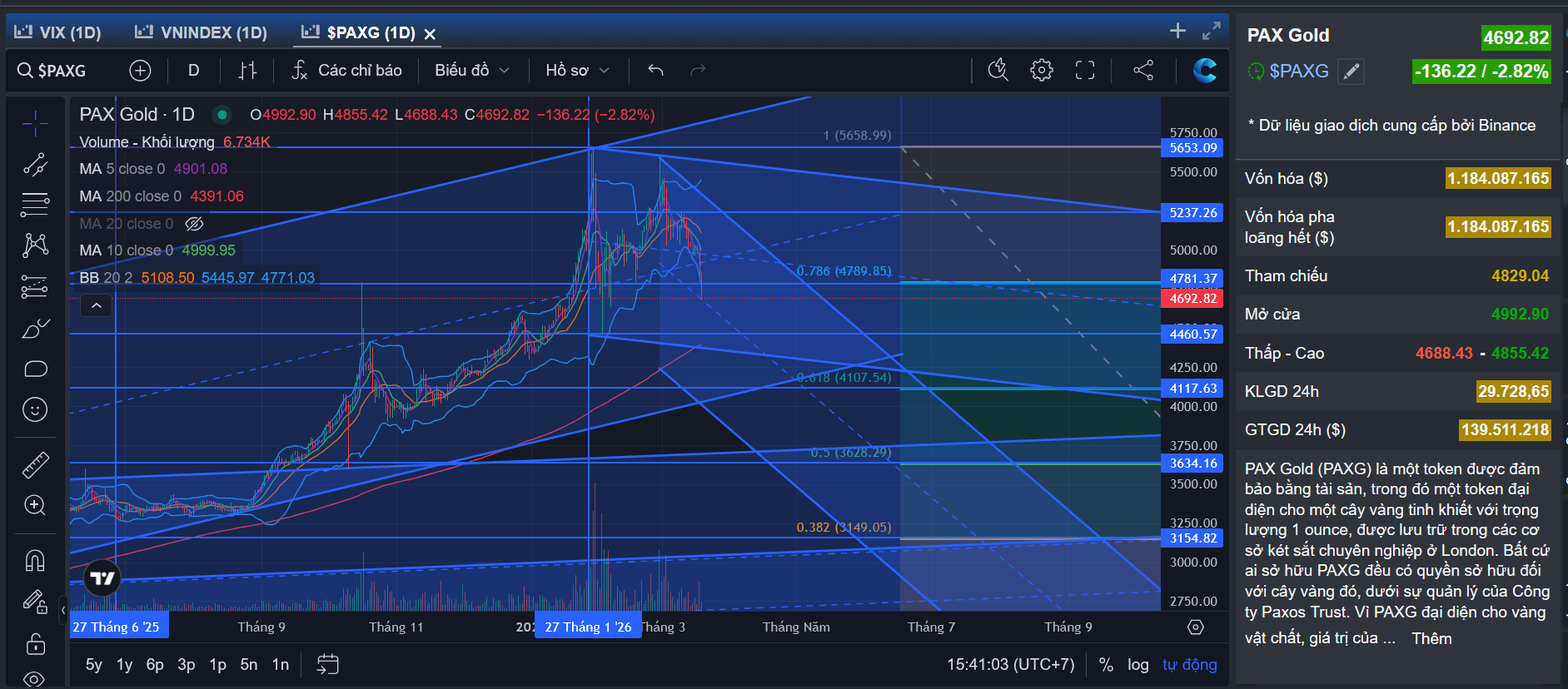The image size is (1568, 689).
Task: Undo the last chart action
Action: 656,71
